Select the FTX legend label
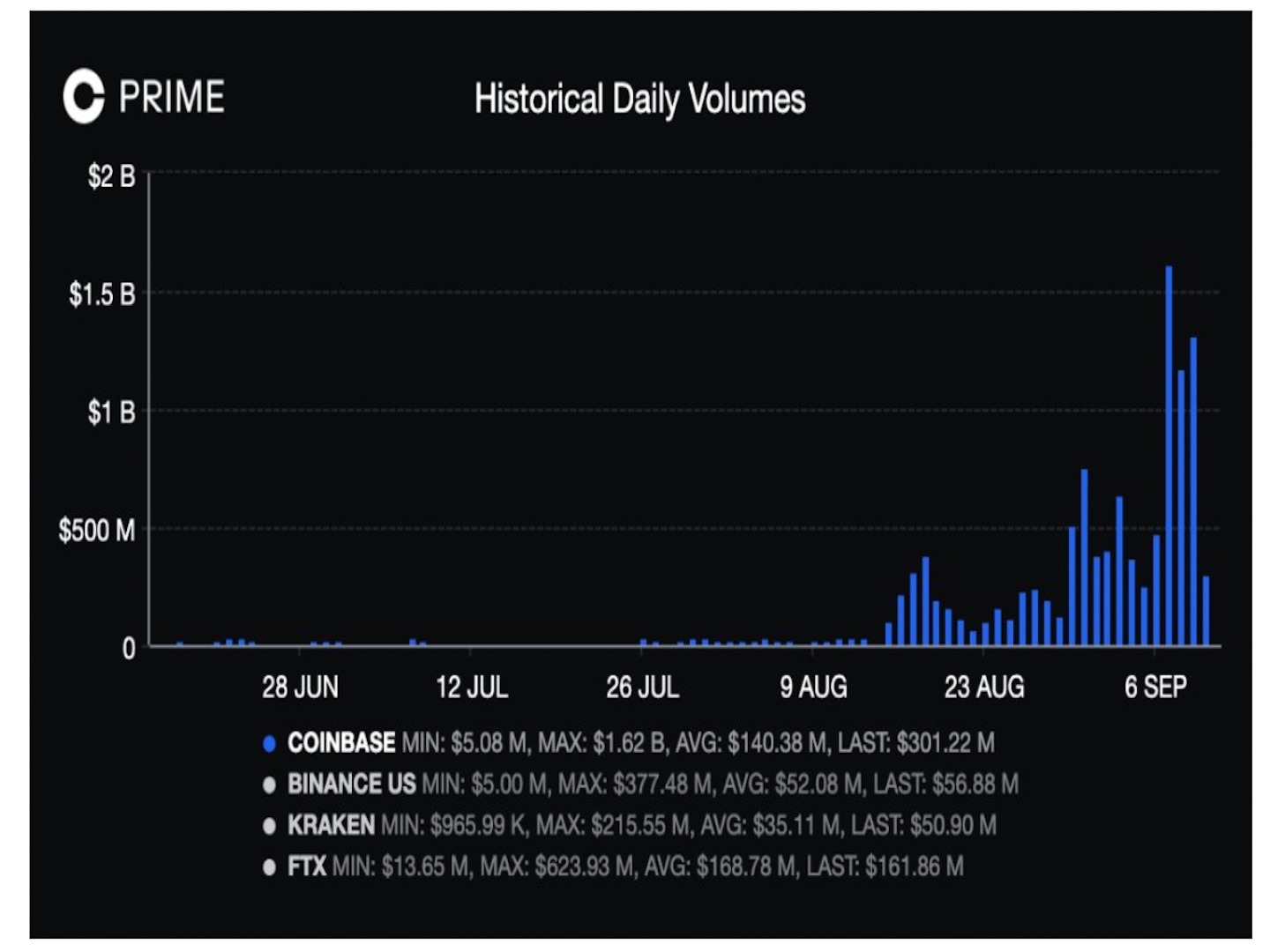The width and height of the screenshot is (1270, 952). pos(307,866)
